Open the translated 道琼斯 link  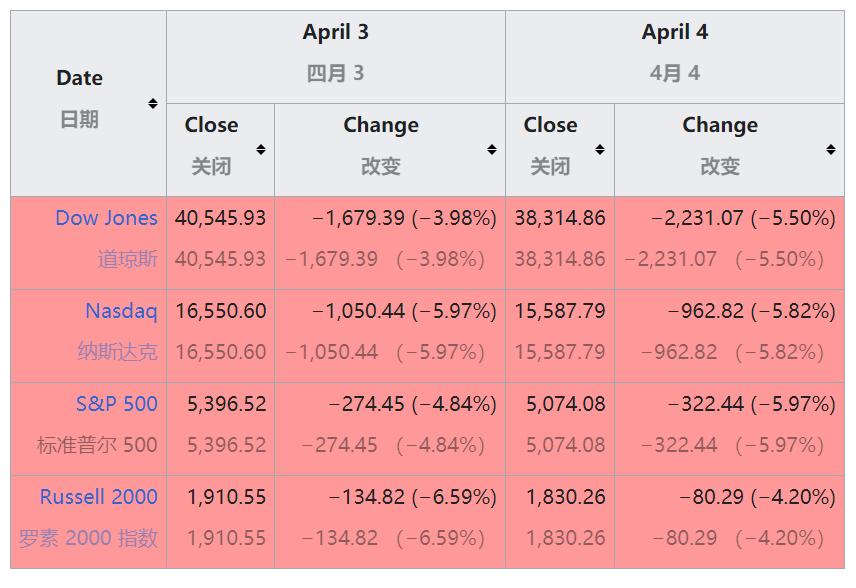[128, 259]
